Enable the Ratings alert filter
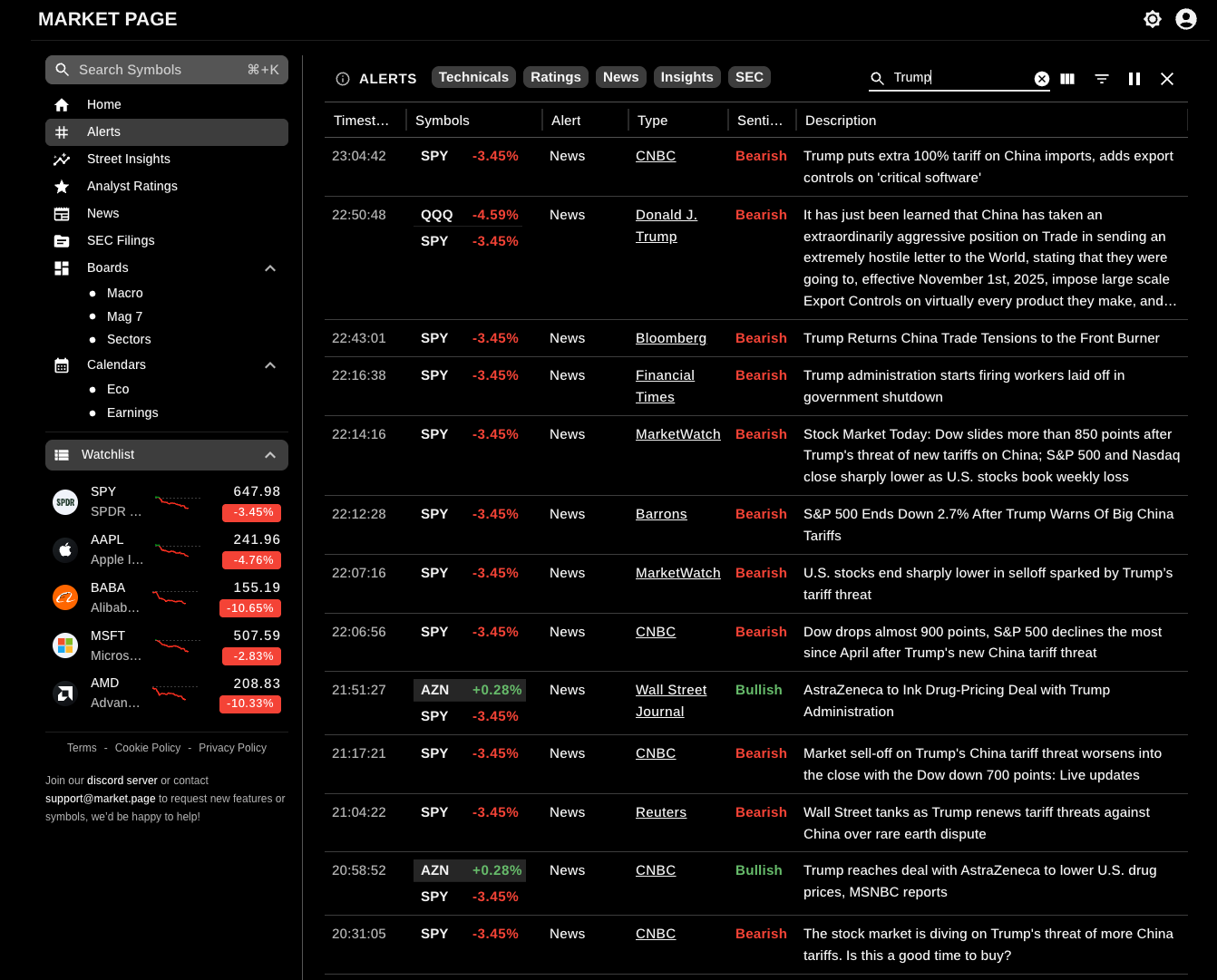 pos(555,77)
